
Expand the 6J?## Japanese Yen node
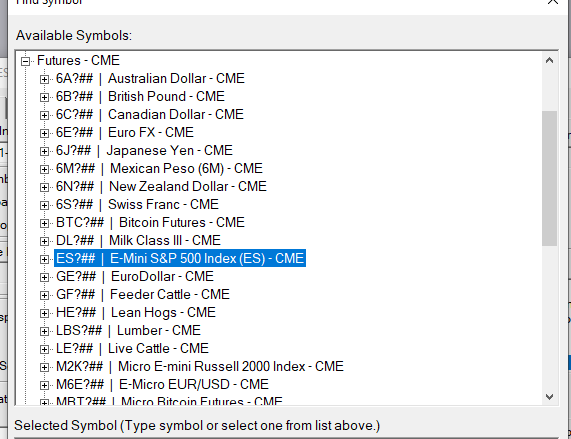pos(44,151)
